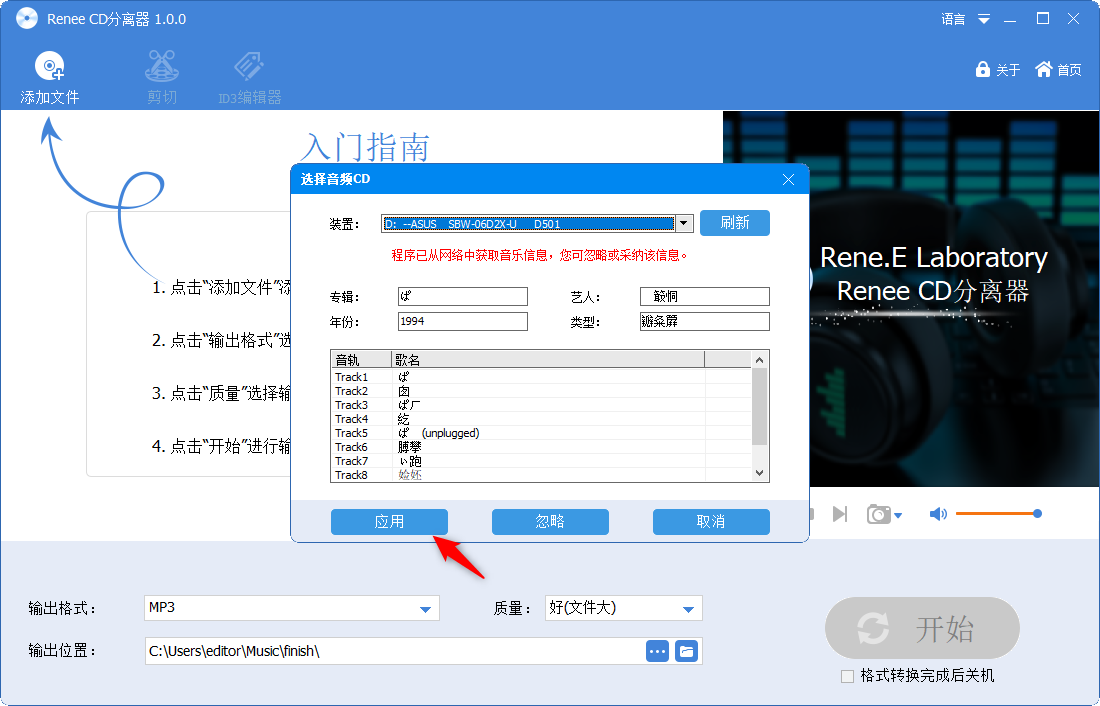Click the track list scrollbar thumb

coord(760,406)
